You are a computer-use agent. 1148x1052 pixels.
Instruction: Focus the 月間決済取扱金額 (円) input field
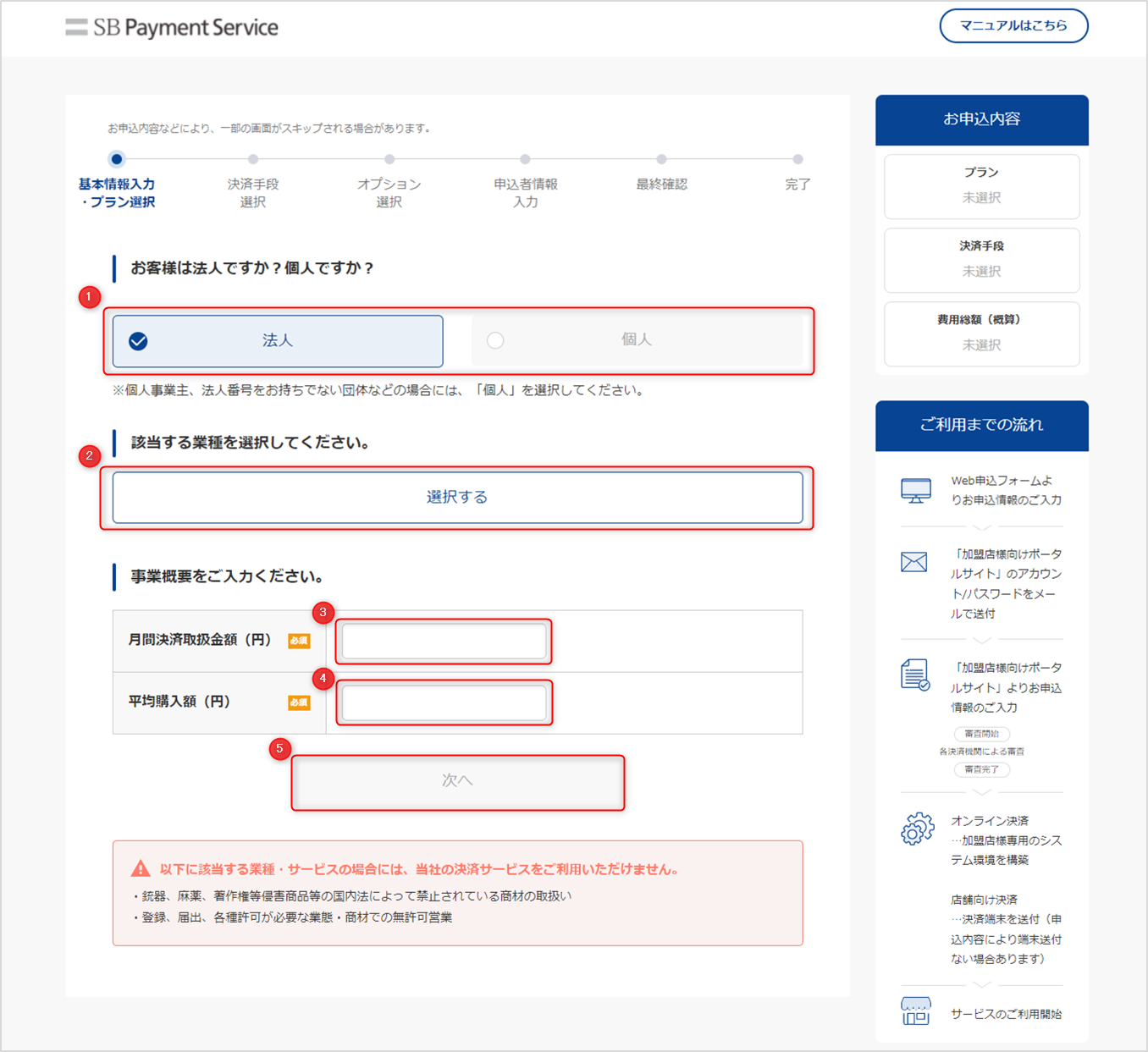pyautogui.click(x=444, y=642)
